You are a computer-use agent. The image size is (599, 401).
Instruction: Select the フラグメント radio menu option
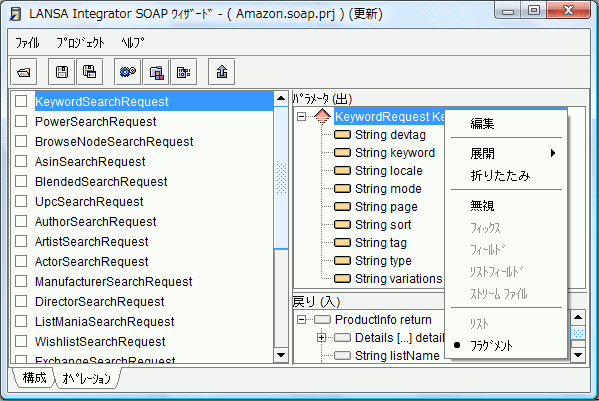pyautogui.click(x=491, y=345)
